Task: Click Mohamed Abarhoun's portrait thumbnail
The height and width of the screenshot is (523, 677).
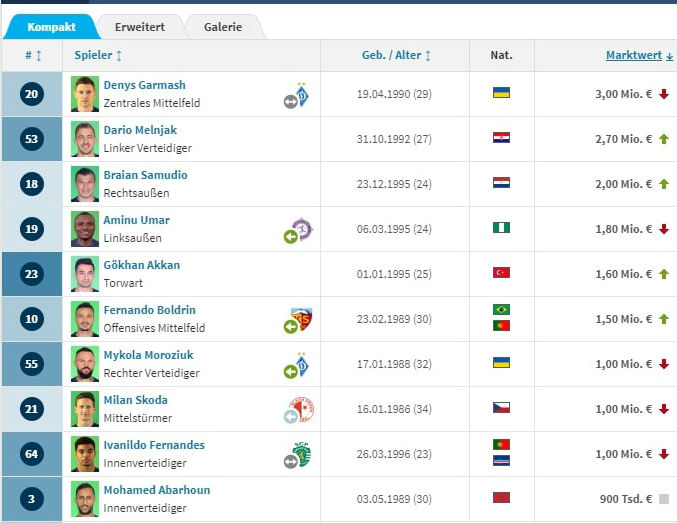Action: [85, 499]
